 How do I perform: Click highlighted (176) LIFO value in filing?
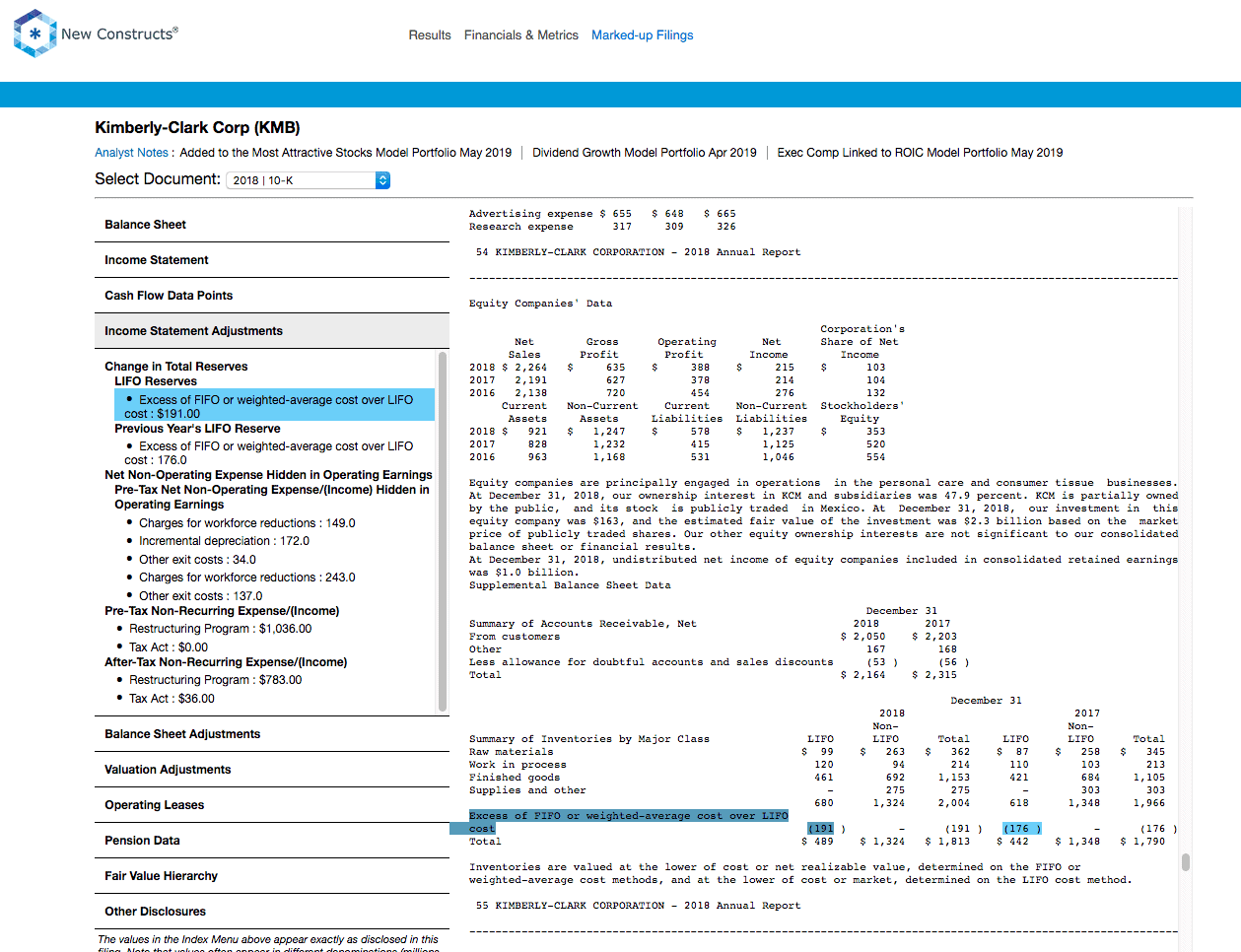(1022, 829)
